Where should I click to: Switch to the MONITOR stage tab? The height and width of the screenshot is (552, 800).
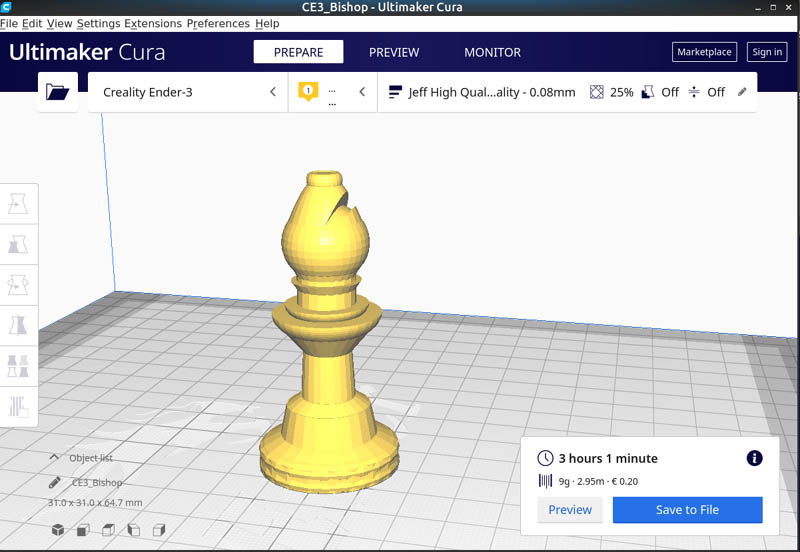point(492,52)
